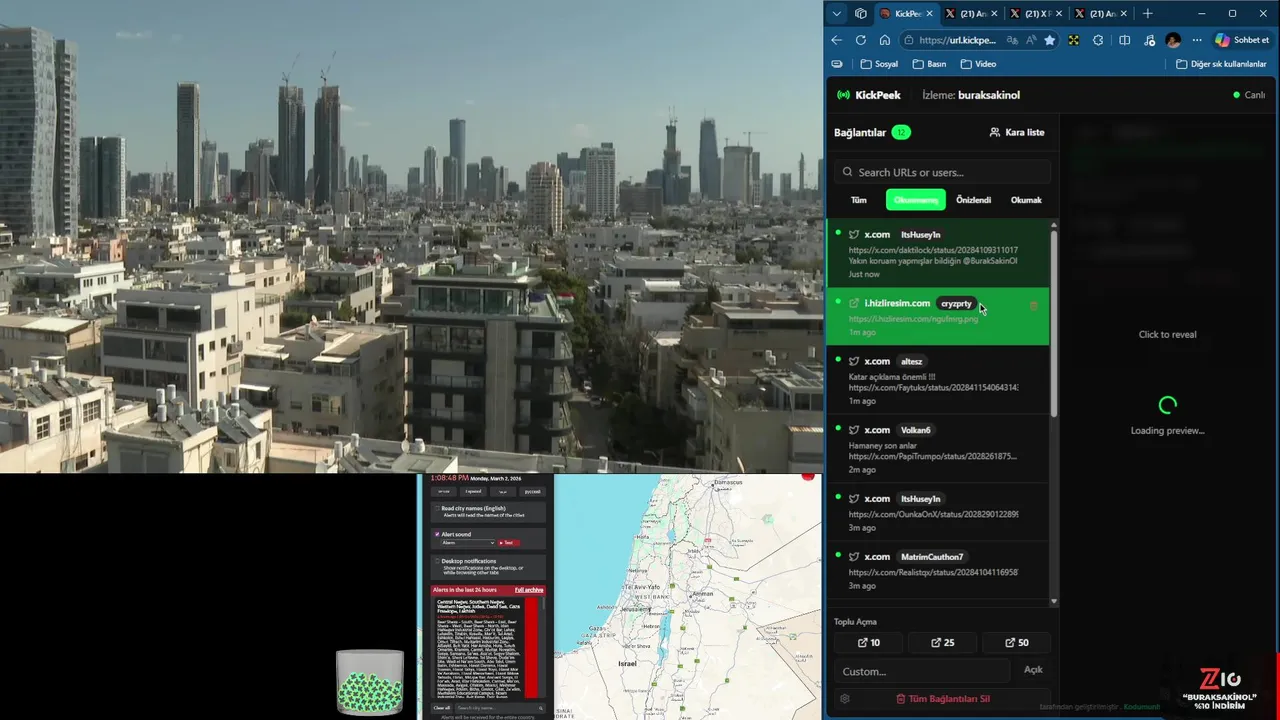Viewport: 1280px width, 720px height.
Task: Select the green Okunmamış filter tab
Action: [x=915, y=200]
